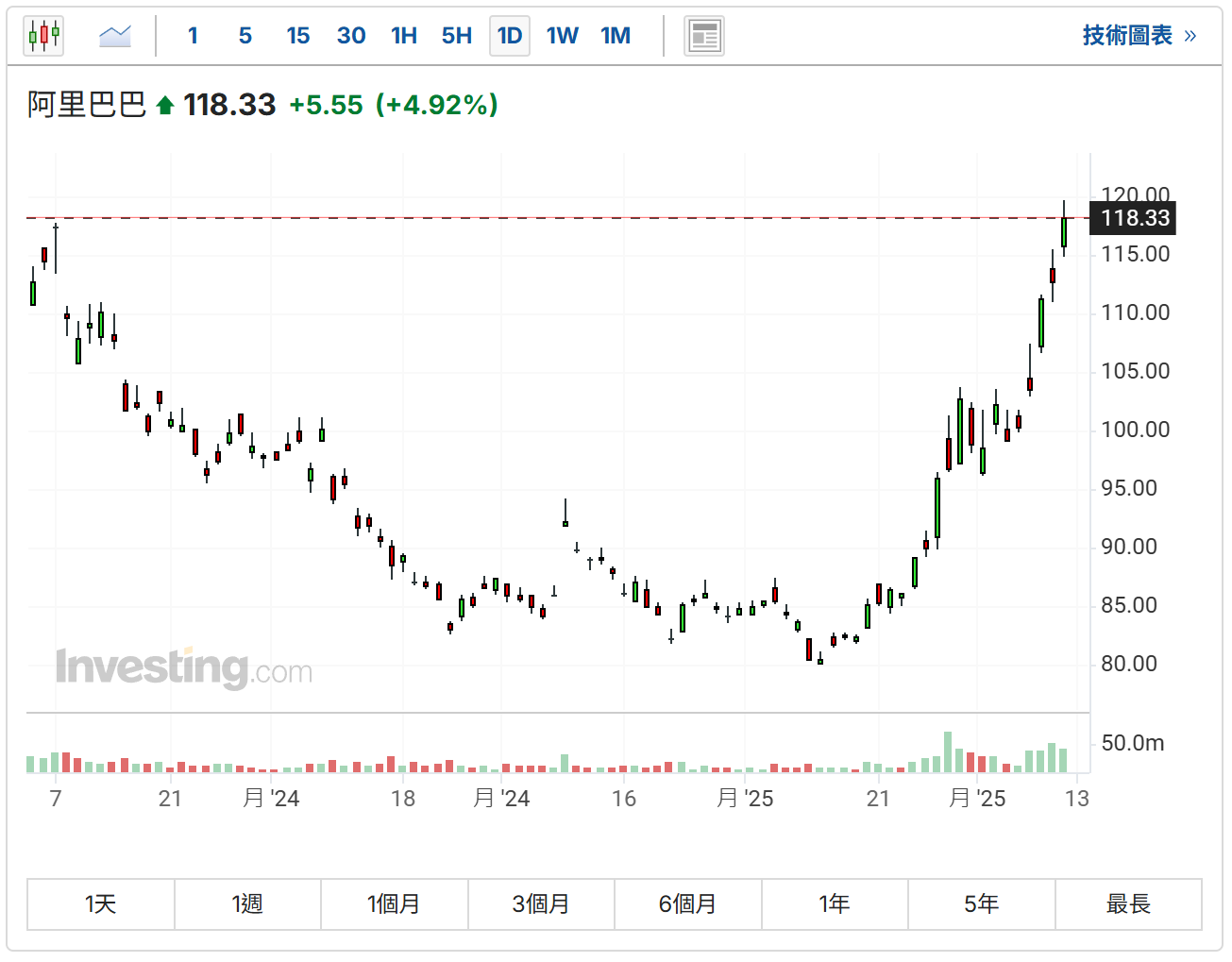This screenshot has height=962, width=1232.
Task: Select the 1D interval
Action: [x=510, y=36]
